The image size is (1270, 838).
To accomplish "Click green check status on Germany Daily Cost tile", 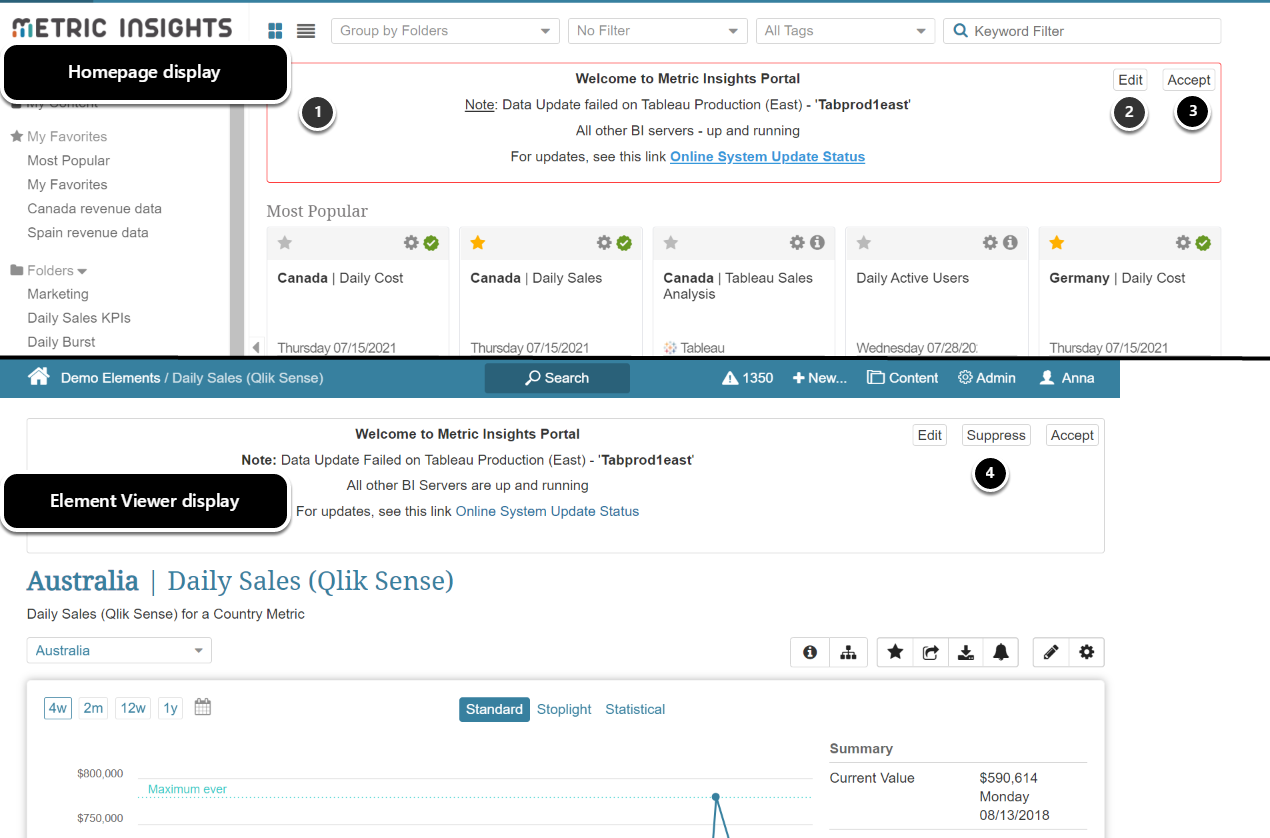I will pyautogui.click(x=1203, y=243).
